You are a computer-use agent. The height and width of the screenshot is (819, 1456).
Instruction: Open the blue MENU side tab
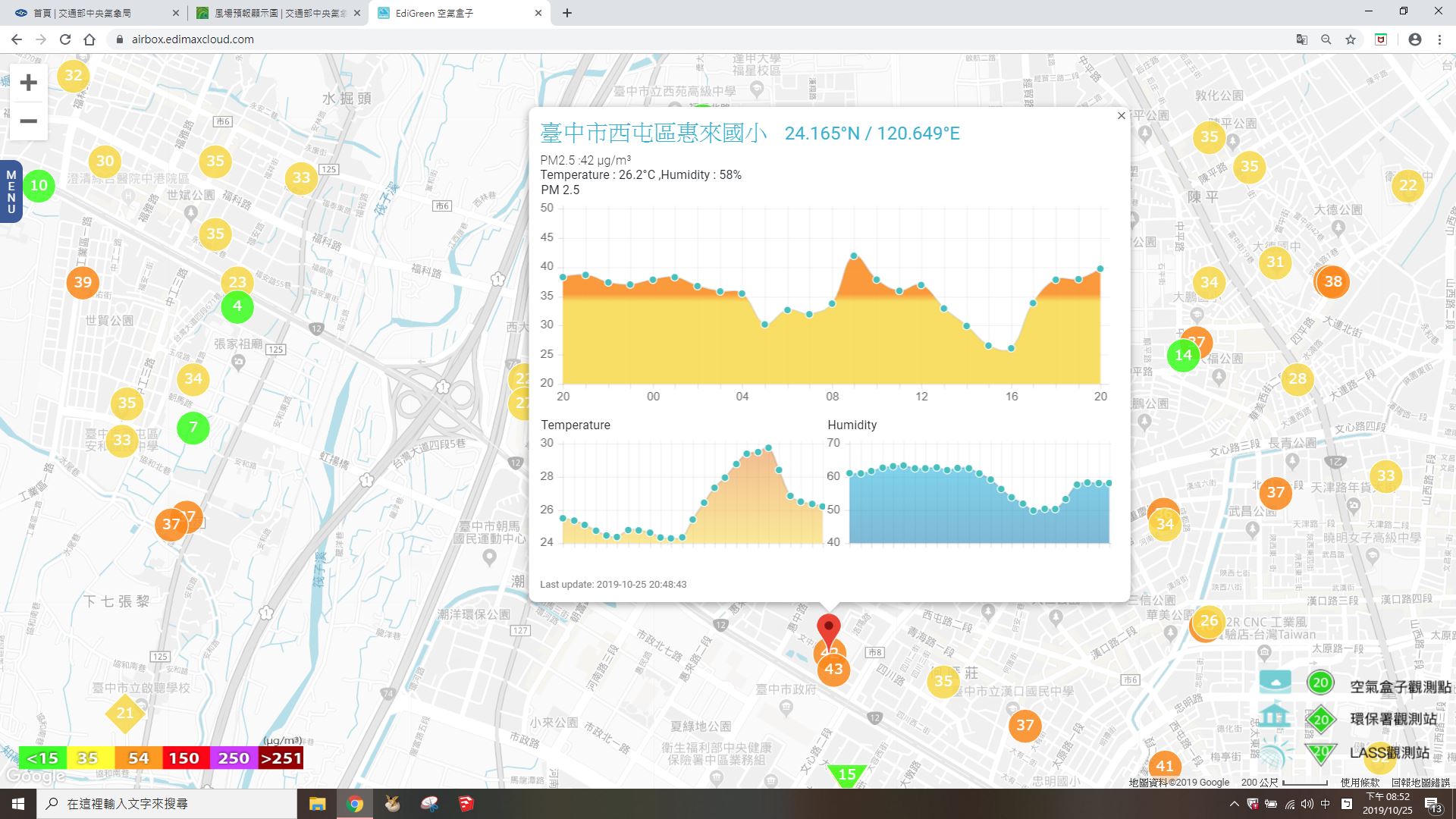pos(11,191)
